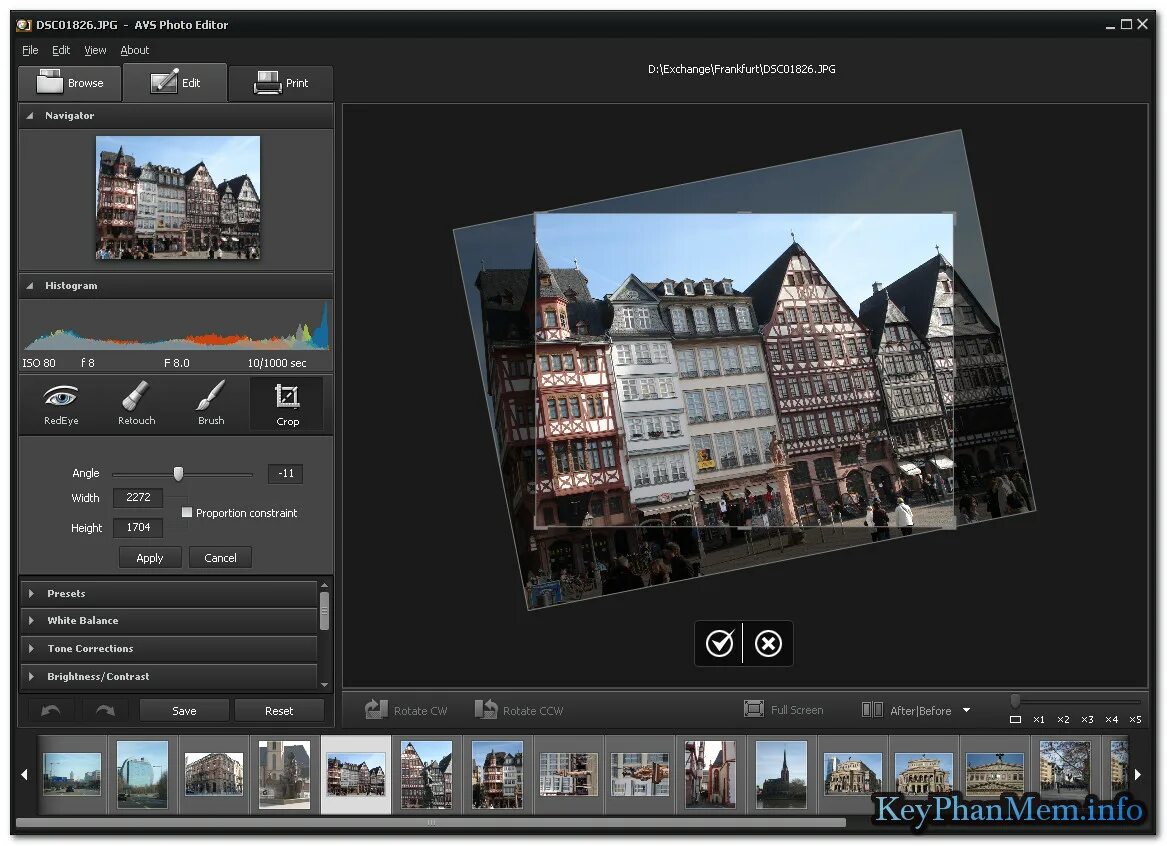Click the fit-to-window zoom icon
This screenshot has height=846, width=1167.
tap(1015, 720)
